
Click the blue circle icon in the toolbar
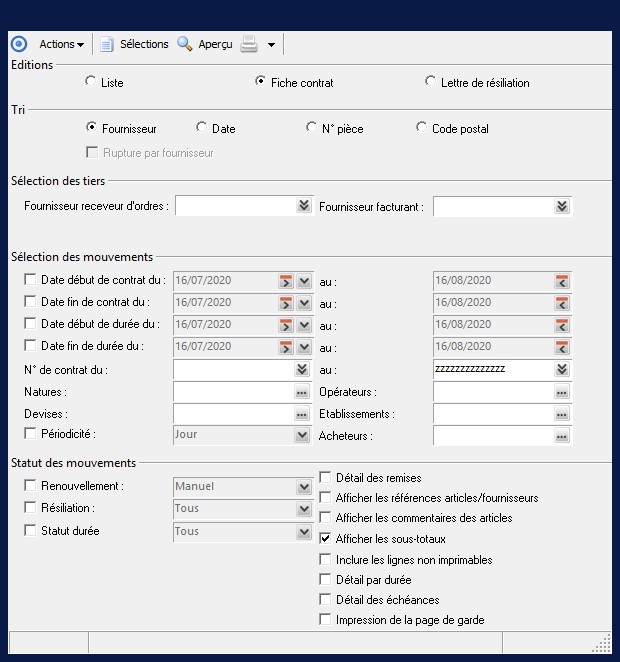pos(19,44)
